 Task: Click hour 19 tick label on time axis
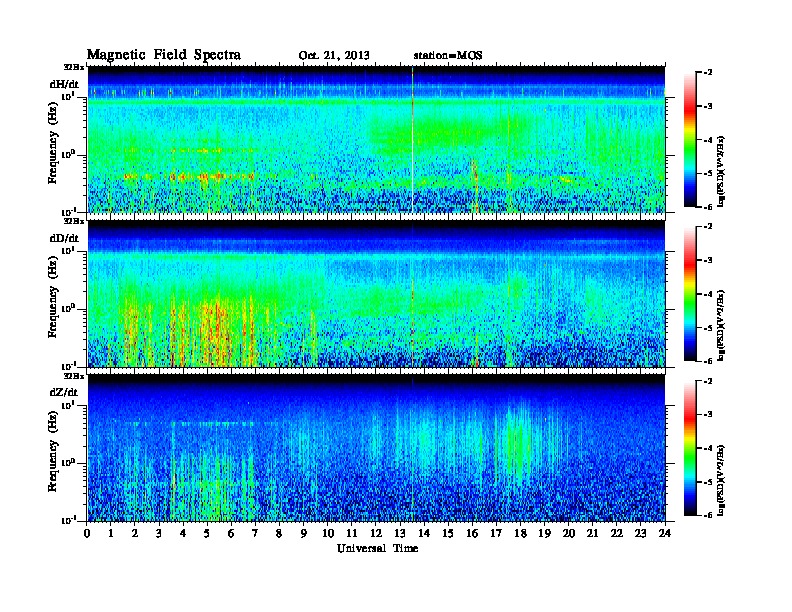pyautogui.click(x=544, y=533)
